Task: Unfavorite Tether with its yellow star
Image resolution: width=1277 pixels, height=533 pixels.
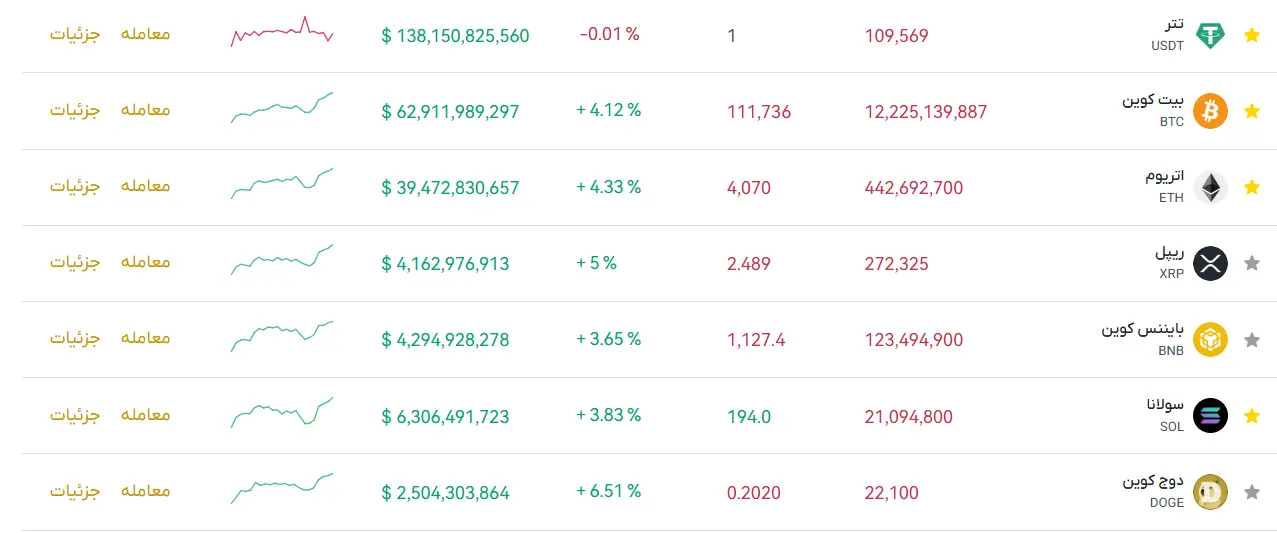Action: click(x=1251, y=35)
